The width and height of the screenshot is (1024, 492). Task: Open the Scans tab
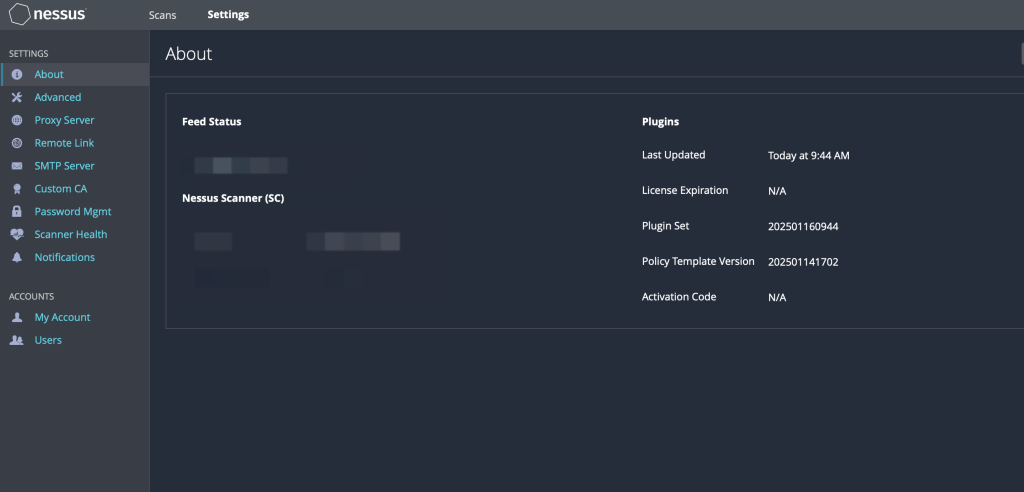[x=162, y=14]
